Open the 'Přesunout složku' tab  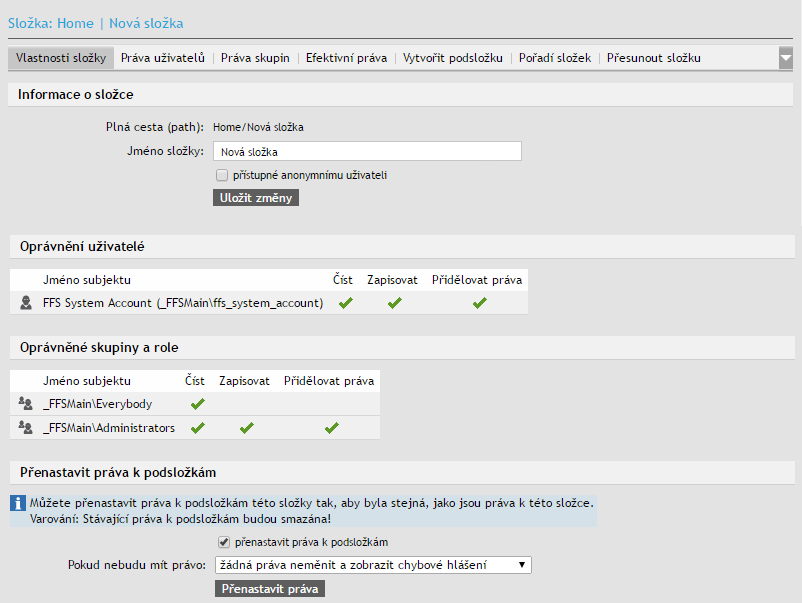(653, 58)
